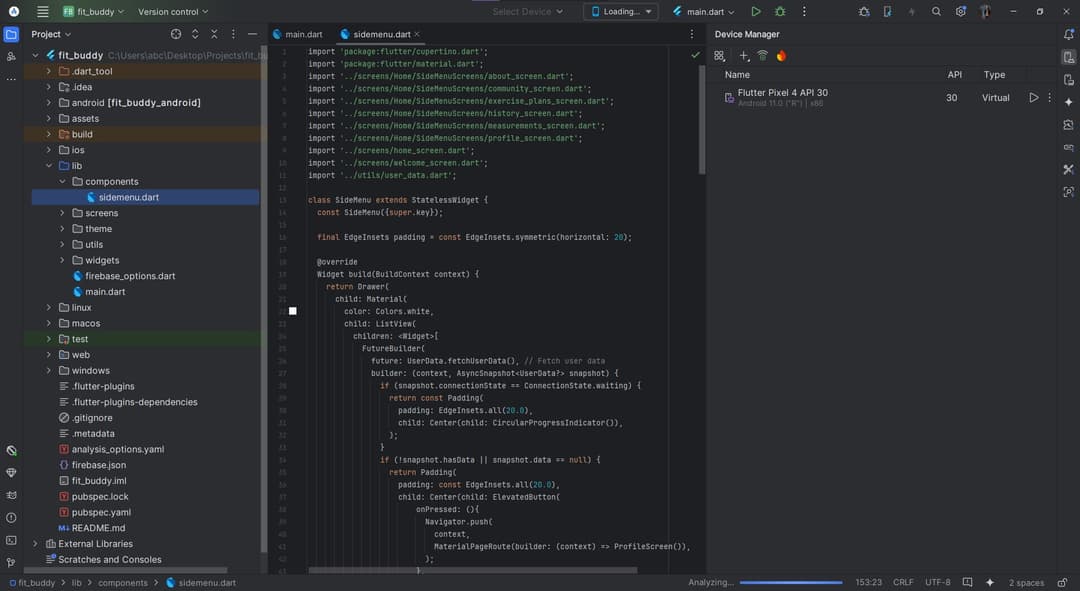Click the white color swatch in editor gutter
This screenshot has width=1080, height=591.
293,311
